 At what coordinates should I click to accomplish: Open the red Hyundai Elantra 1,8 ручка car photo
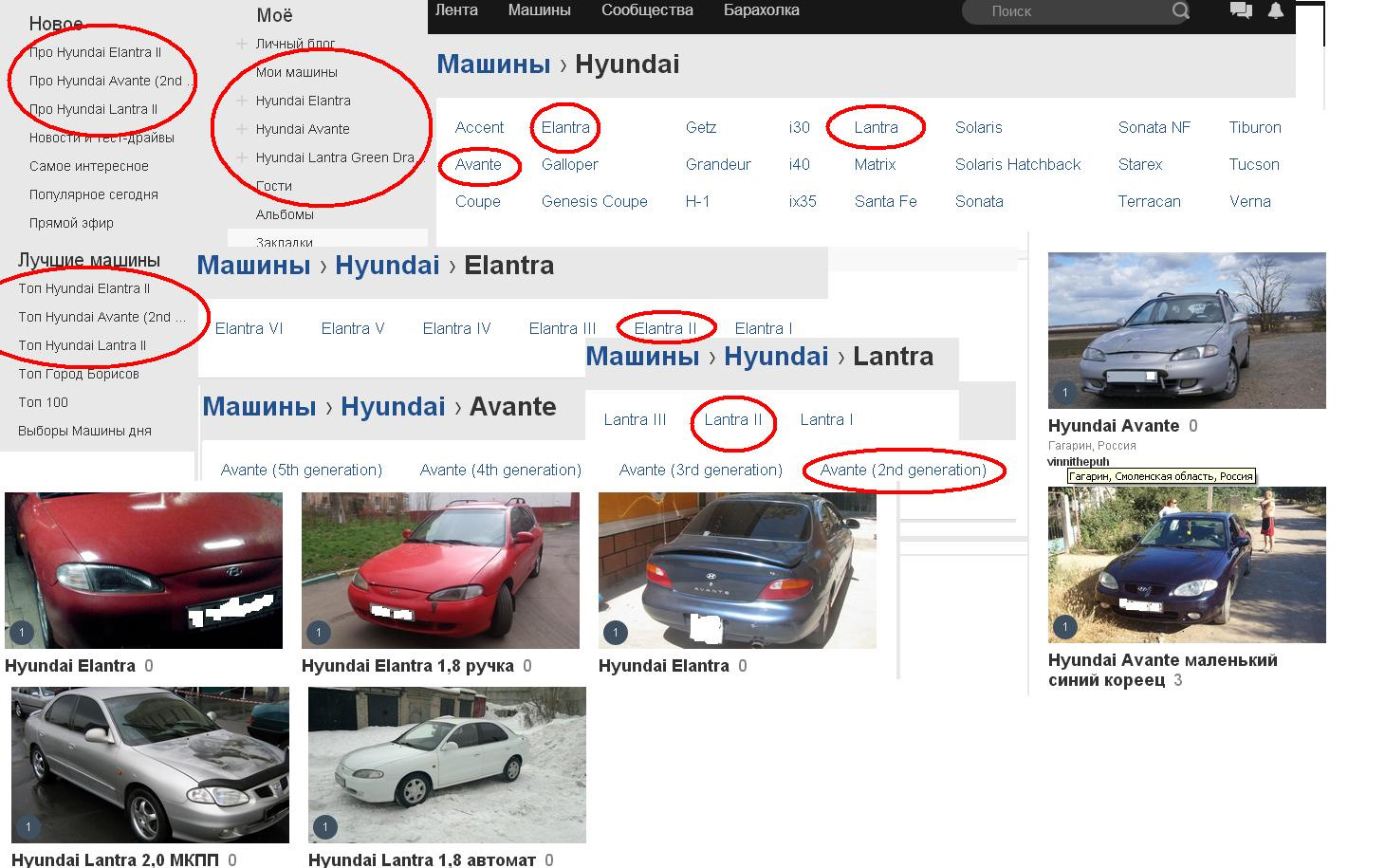pyautogui.click(x=440, y=570)
